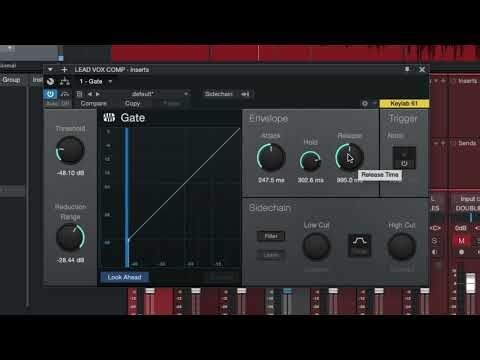Click the High Cut knob
Image resolution: width=480 pixels, height=360 pixels.
[x=401, y=246]
